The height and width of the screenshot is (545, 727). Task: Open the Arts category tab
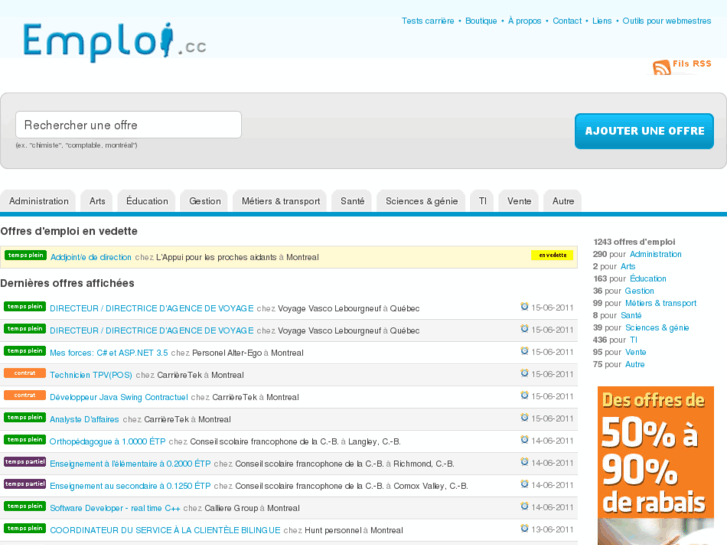click(x=97, y=201)
